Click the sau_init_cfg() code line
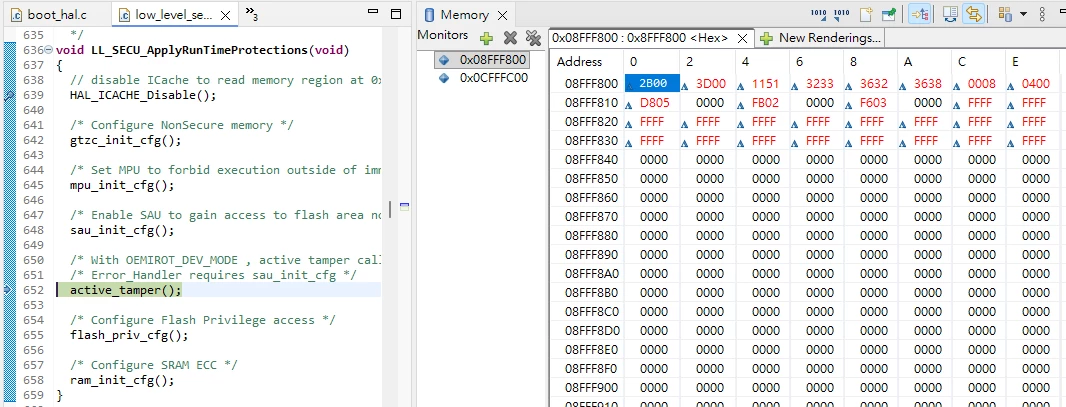The height and width of the screenshot is (407, 1066). coord(122,230)
